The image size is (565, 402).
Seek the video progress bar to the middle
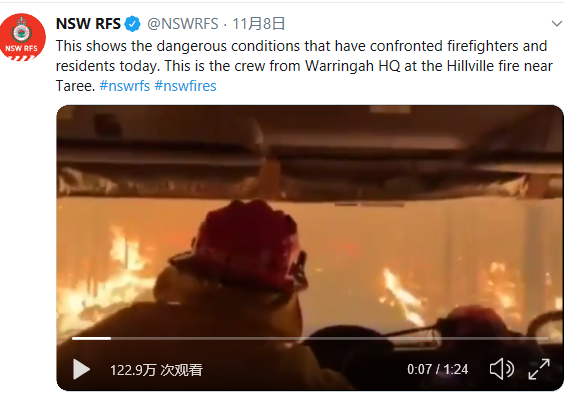tap(310, 338)
